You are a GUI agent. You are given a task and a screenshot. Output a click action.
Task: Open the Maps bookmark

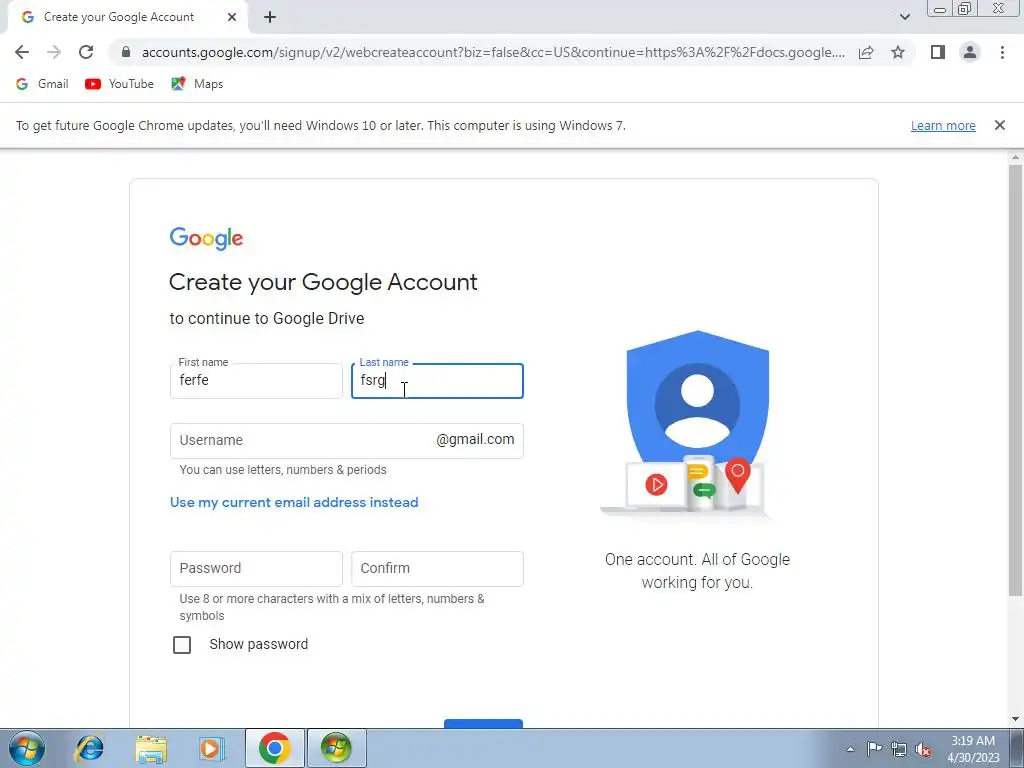pos(197,84)
